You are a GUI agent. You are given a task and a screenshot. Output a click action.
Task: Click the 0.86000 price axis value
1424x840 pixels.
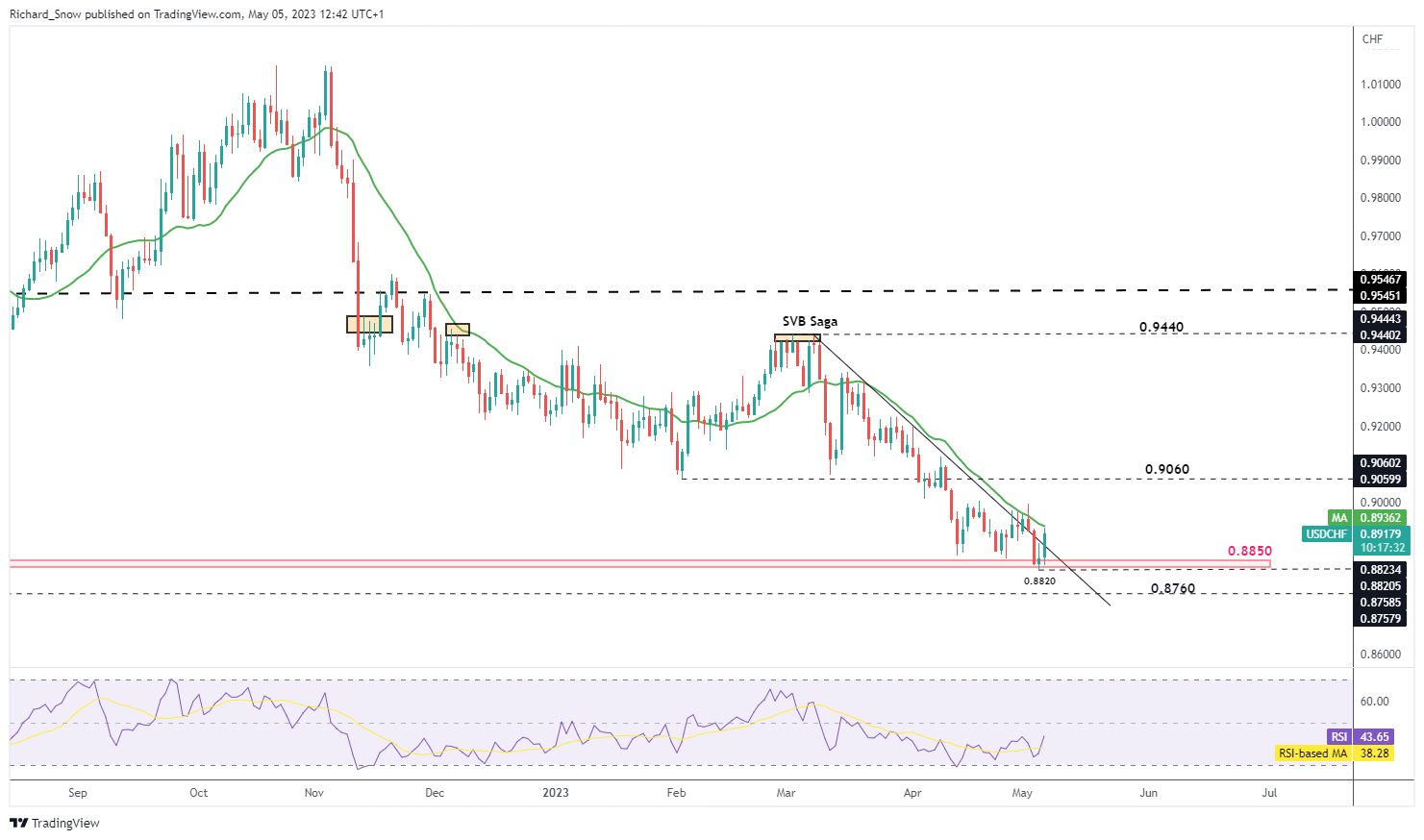(x=1380, y=655)
